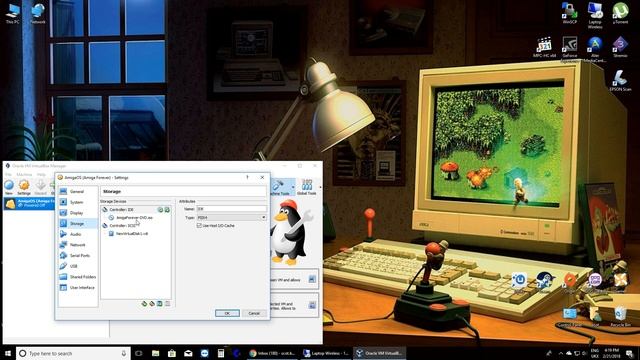Open Help menu in VirtualBox Manager
640x360 pixels.
41,174
